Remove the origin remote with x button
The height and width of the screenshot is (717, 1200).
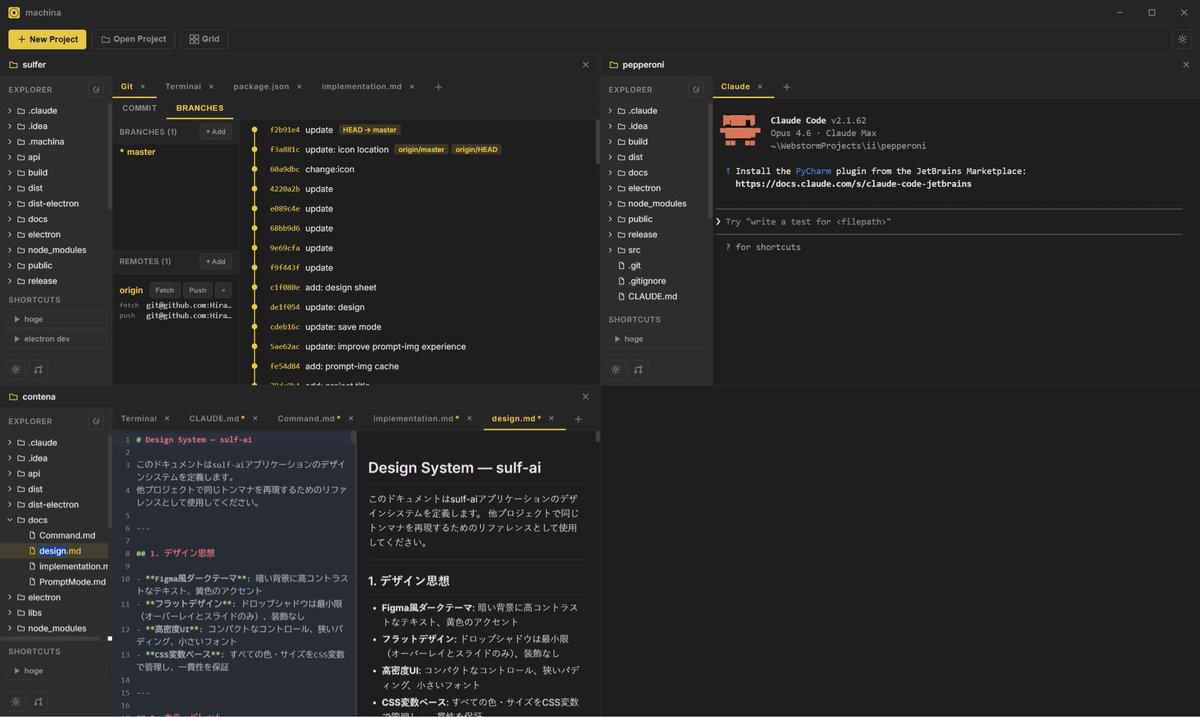point(223,290)
